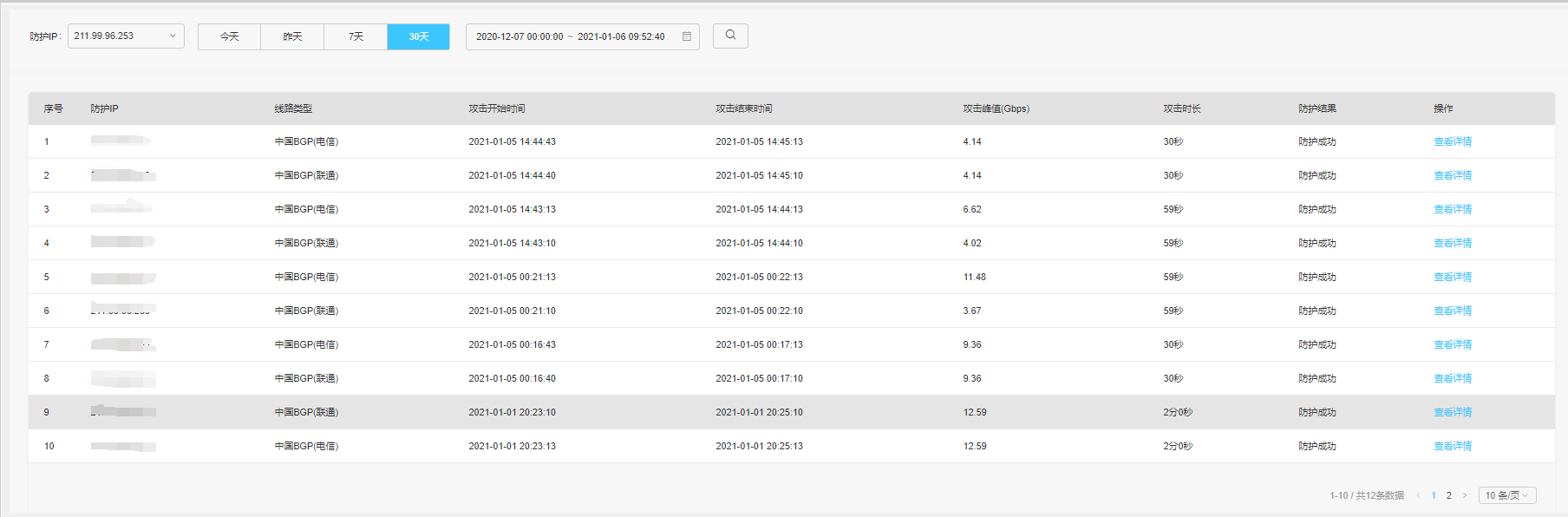This screenshot has height=517, width=1568.
Task: Expand the 10 条/页 page size dropdown
Action: click(x=1506, y=495)
